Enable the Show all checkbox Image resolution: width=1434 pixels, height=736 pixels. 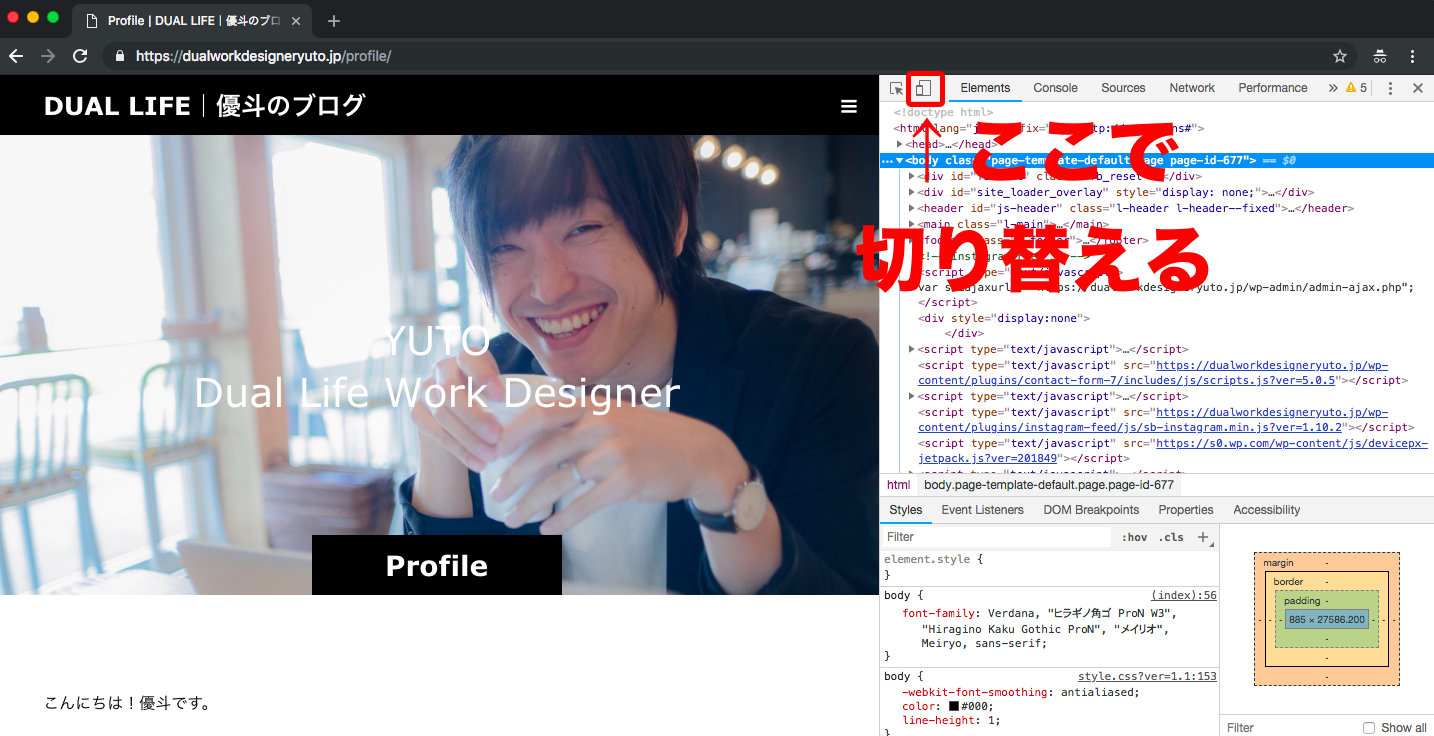(1369, 728)
